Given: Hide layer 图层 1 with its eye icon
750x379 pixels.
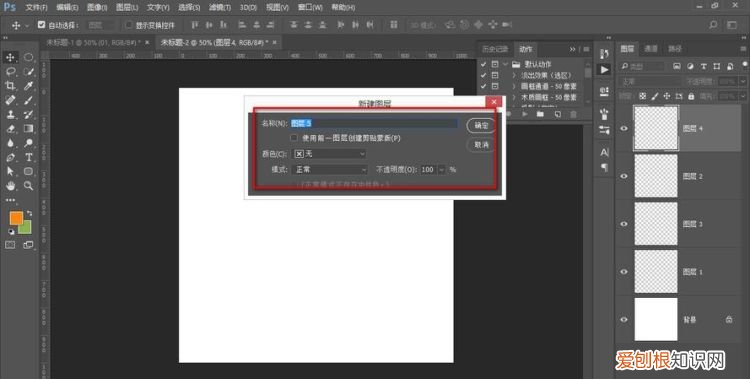Looking at the screenshot, I should [624, 272].
